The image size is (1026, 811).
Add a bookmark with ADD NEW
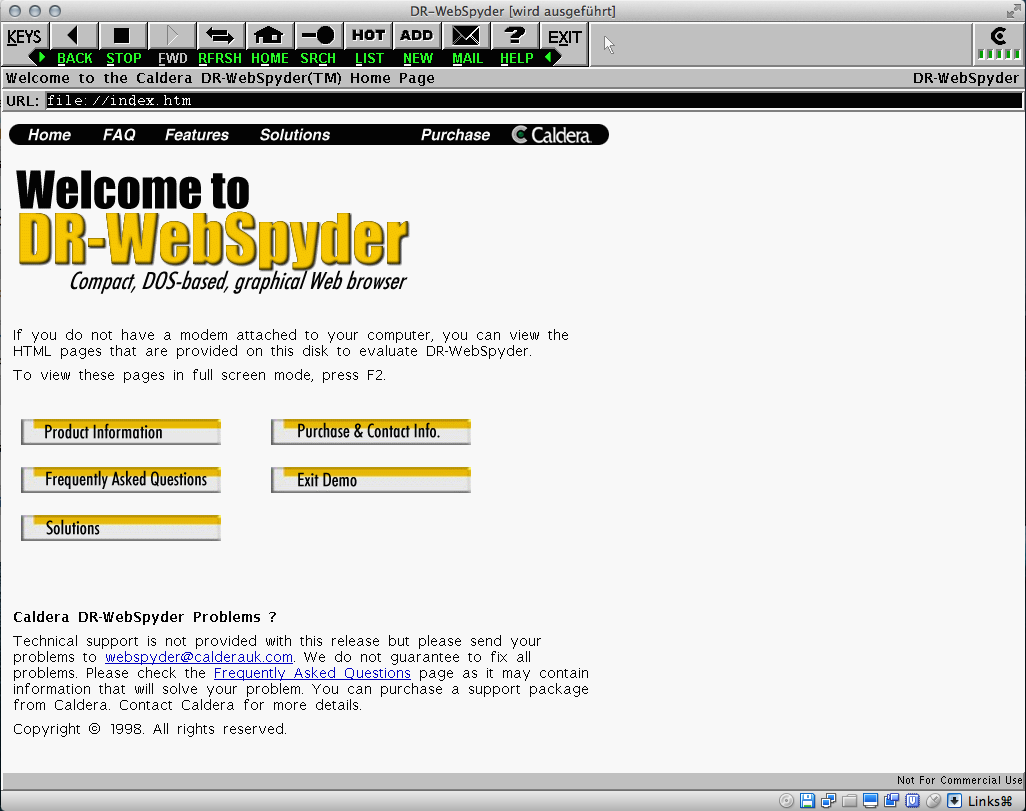click(417, 36)
